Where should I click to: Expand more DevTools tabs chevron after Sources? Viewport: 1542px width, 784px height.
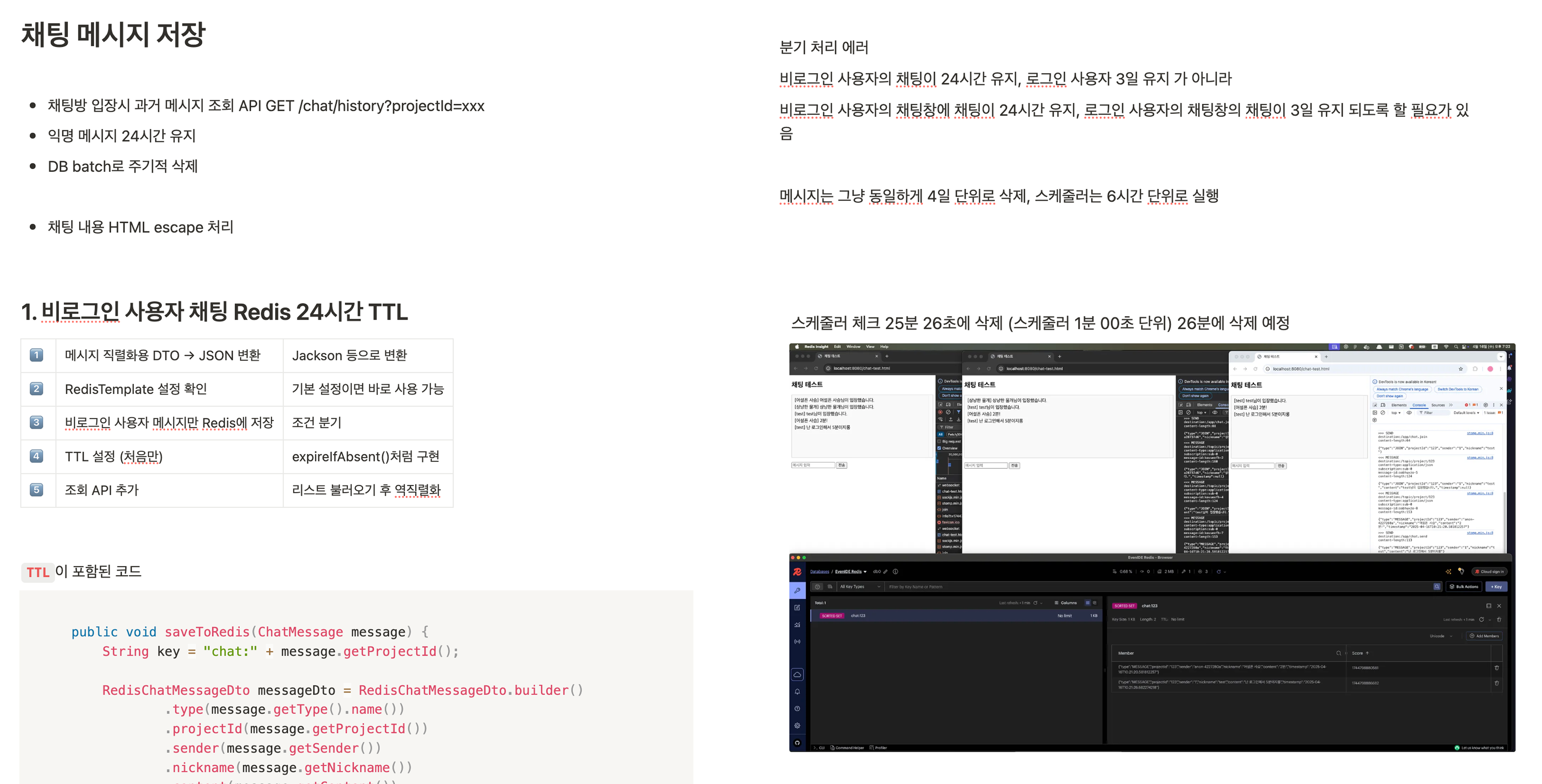(1450, 405)
